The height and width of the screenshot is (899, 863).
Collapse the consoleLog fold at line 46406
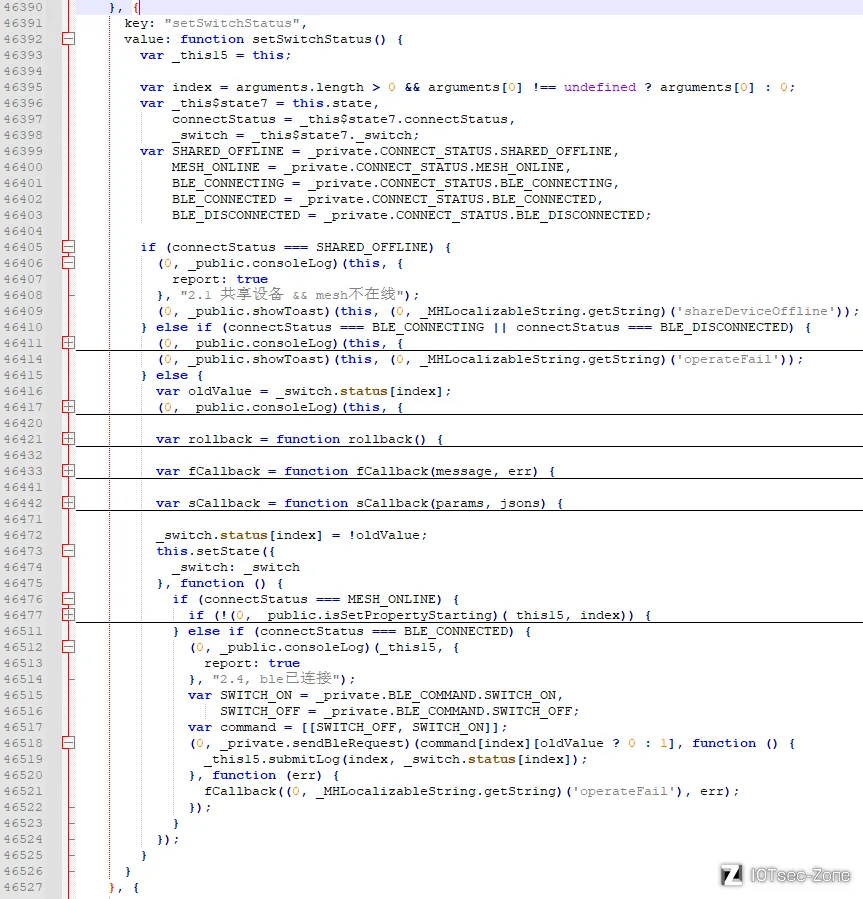(x=68, y=263)
